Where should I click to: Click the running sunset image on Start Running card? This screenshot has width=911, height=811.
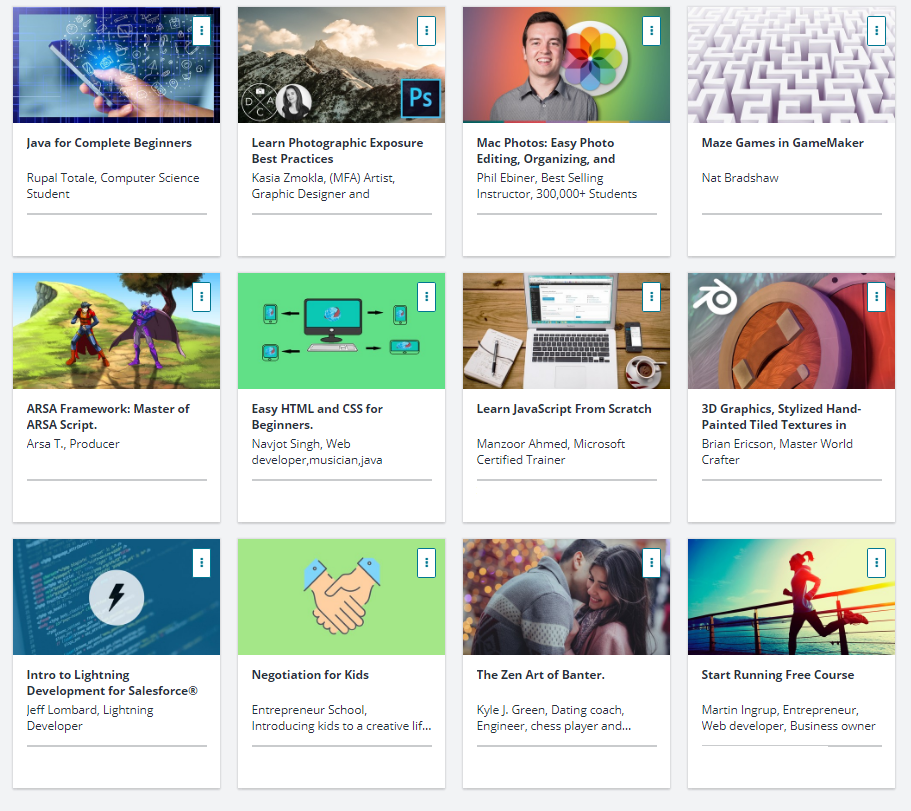coord(791,597)
